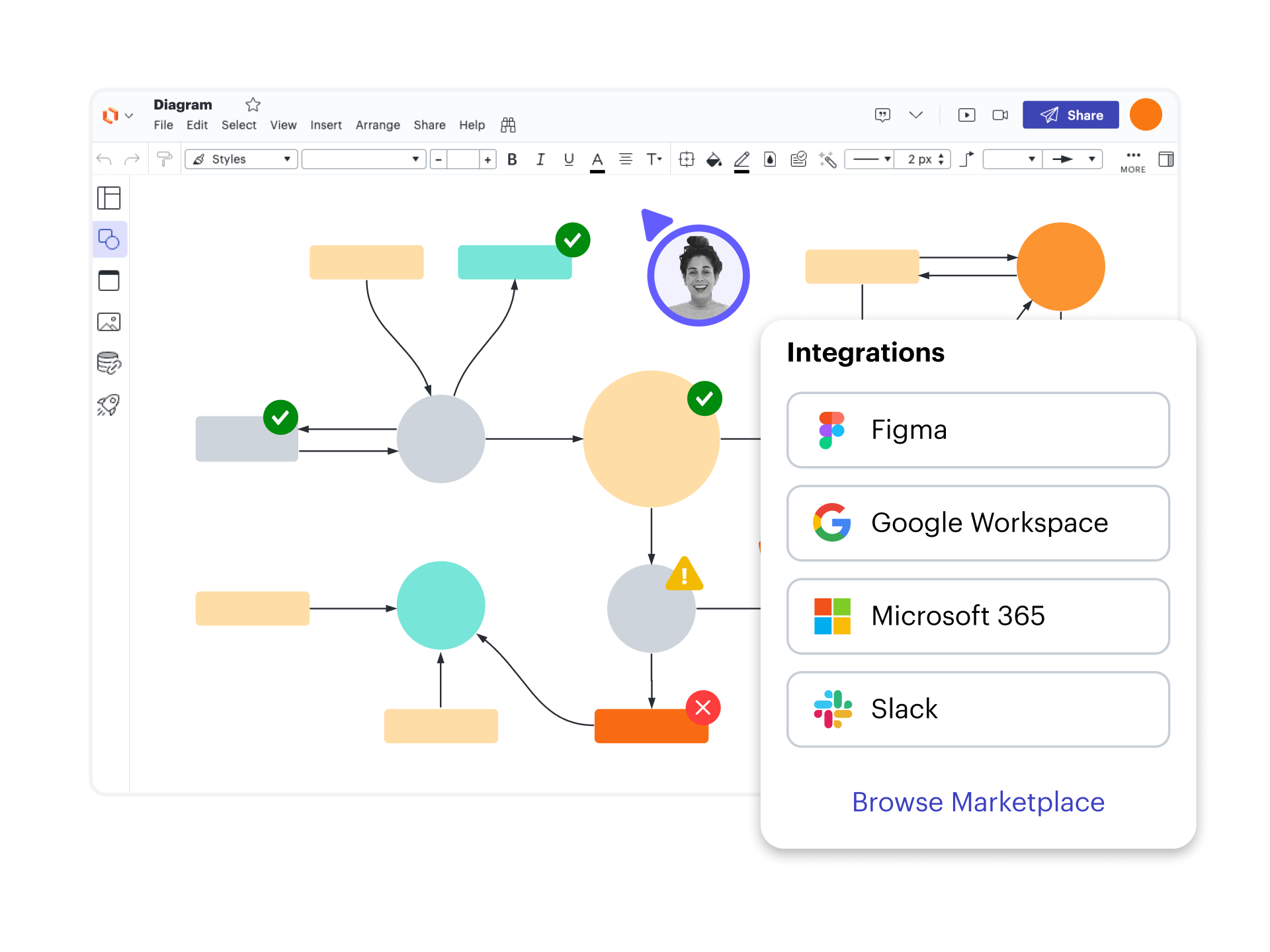Click the data linking database icon
Viewport: 1270px width, 952px height.
click(109, 363)
